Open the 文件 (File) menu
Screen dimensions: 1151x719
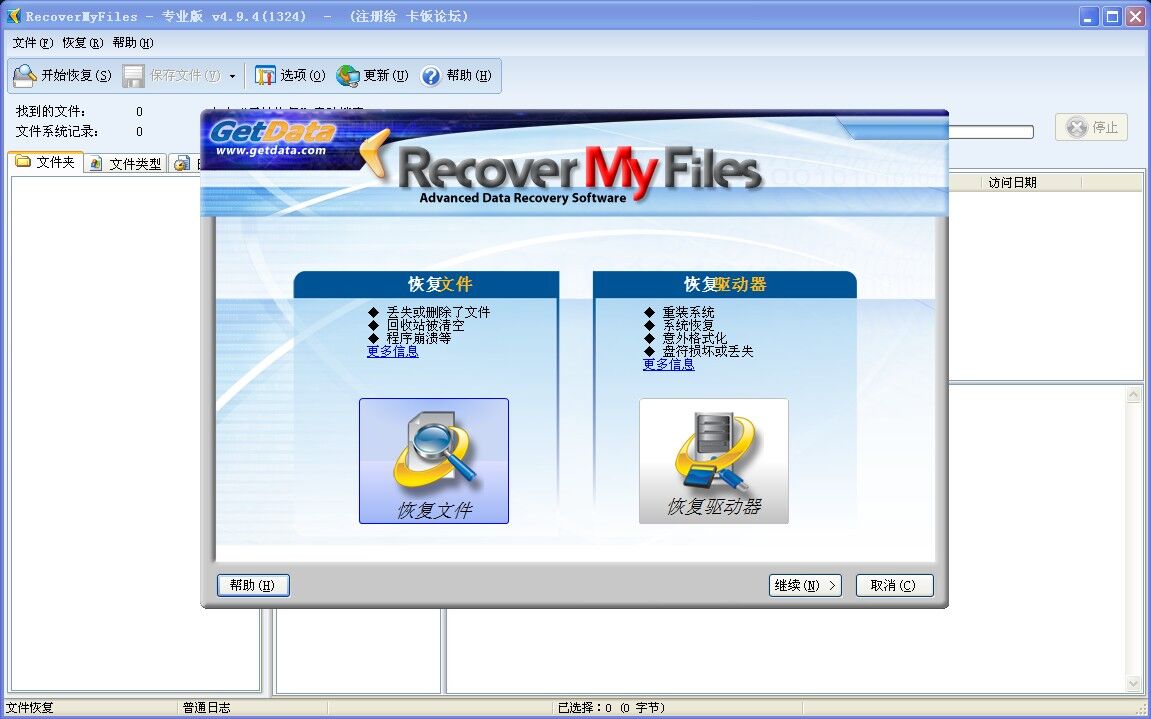pos(32,43)
